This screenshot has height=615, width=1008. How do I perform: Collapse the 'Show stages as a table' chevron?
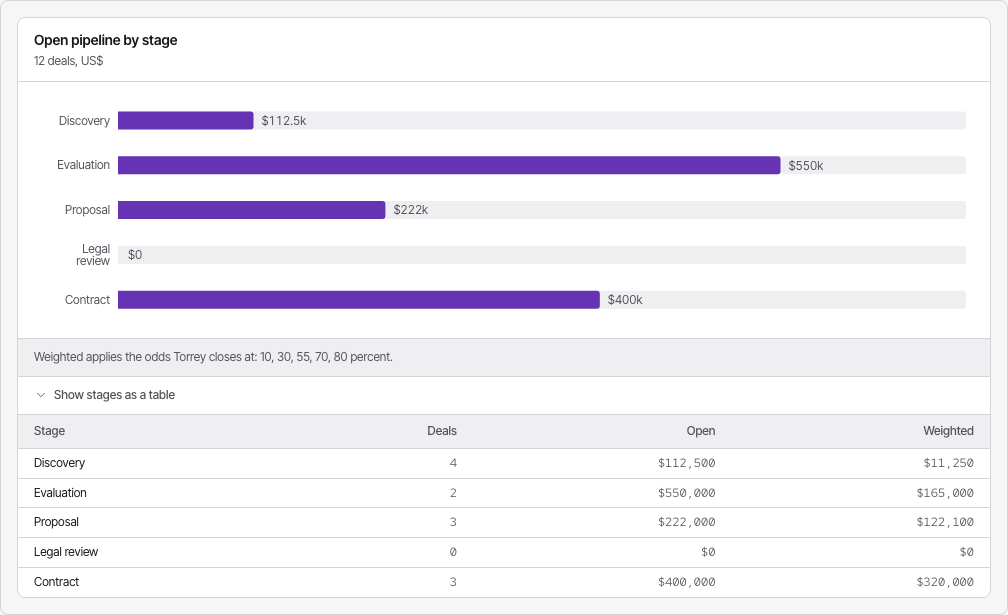click(x=40, y=395)
